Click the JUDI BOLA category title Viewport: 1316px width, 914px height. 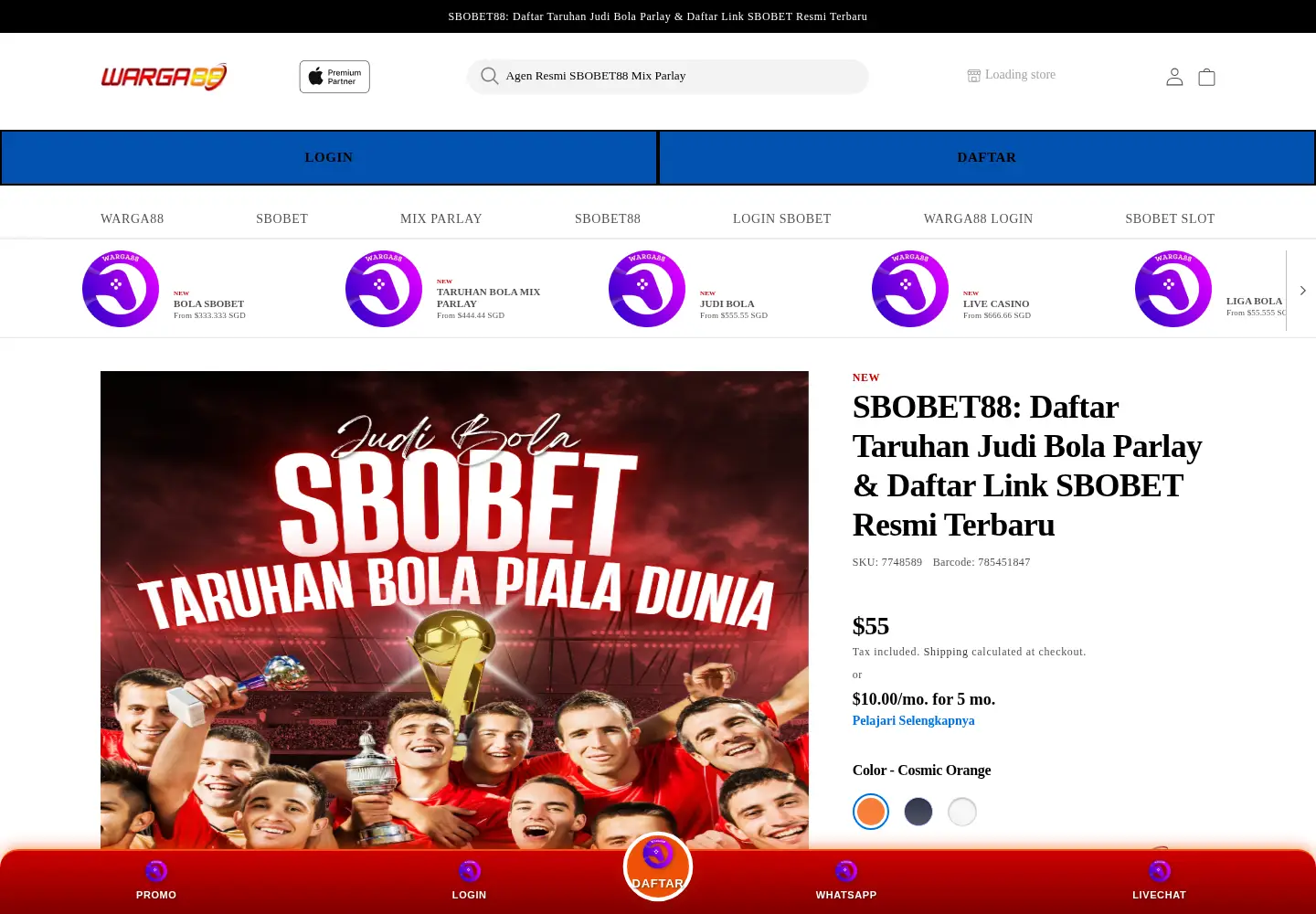[727, 304]
